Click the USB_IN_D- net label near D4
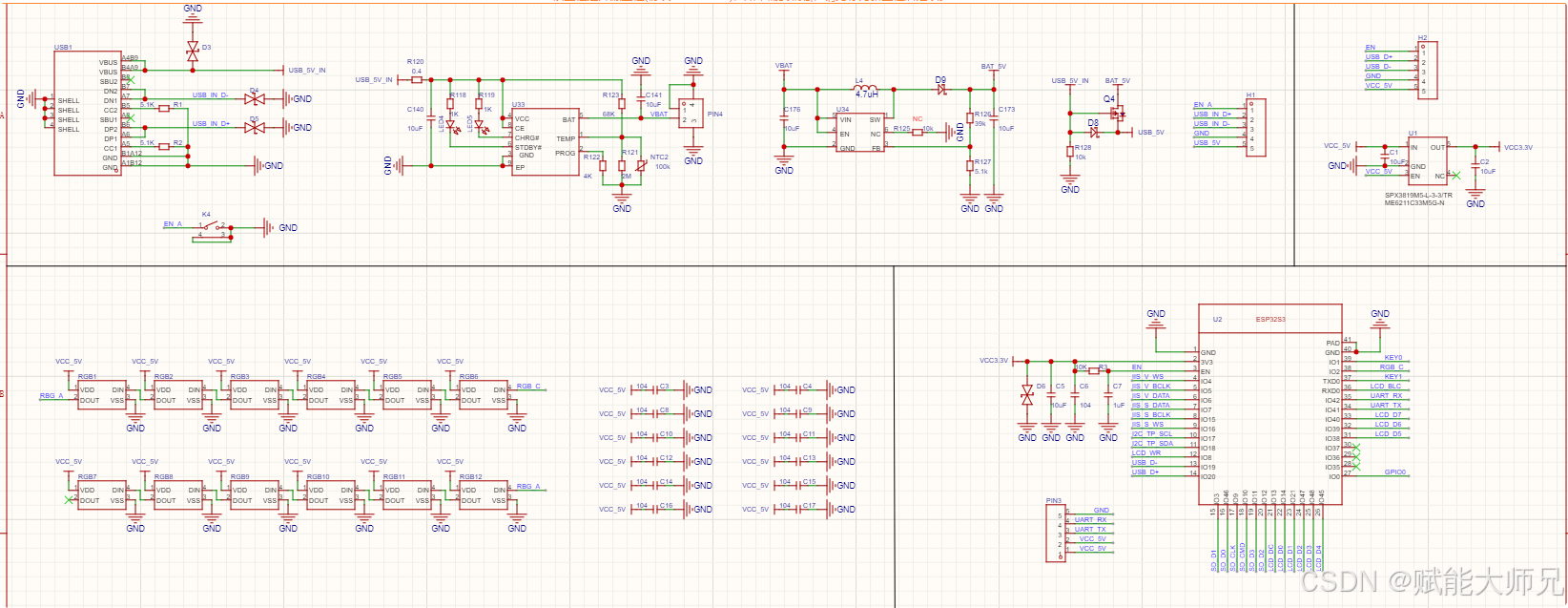 click(x=210, y=95)
